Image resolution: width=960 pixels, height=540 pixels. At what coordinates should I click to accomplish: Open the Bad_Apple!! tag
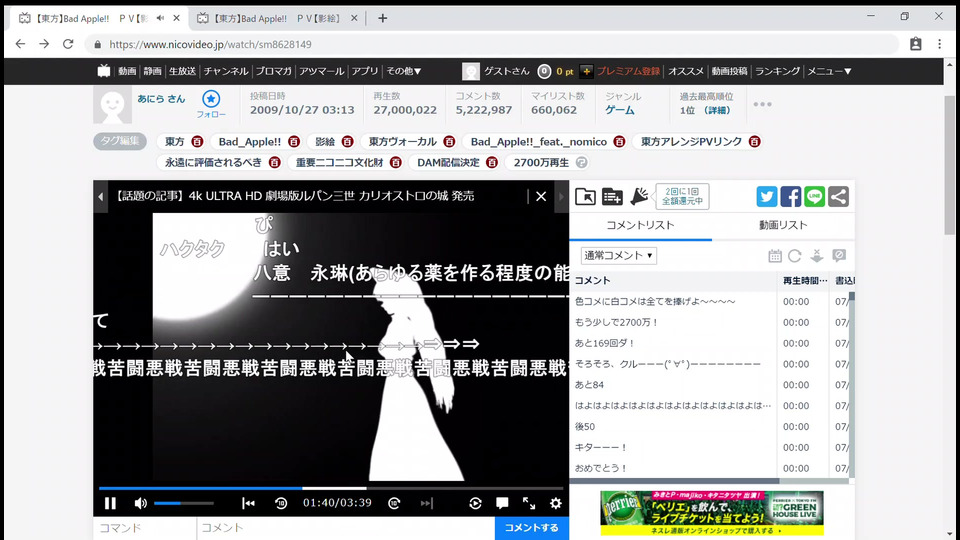point(250,141)
